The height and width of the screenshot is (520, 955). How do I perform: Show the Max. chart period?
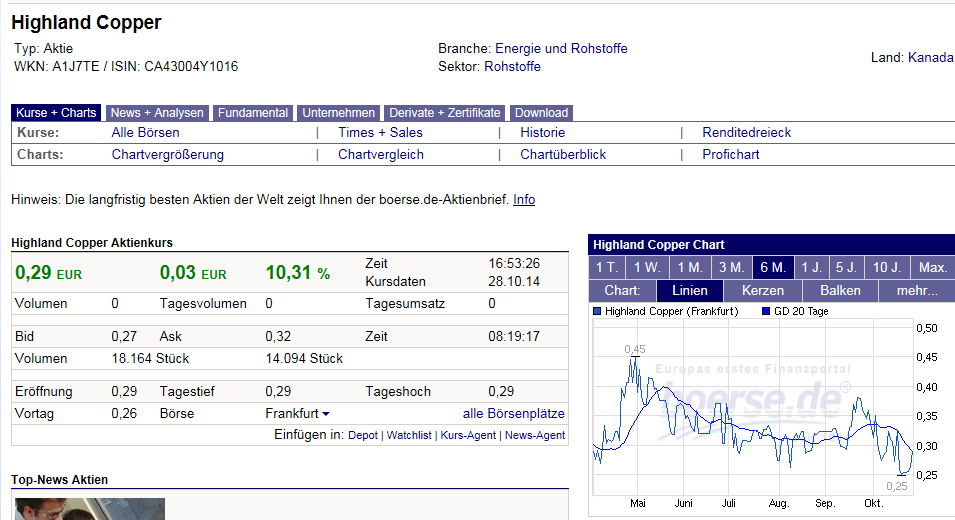pos(932,267)
